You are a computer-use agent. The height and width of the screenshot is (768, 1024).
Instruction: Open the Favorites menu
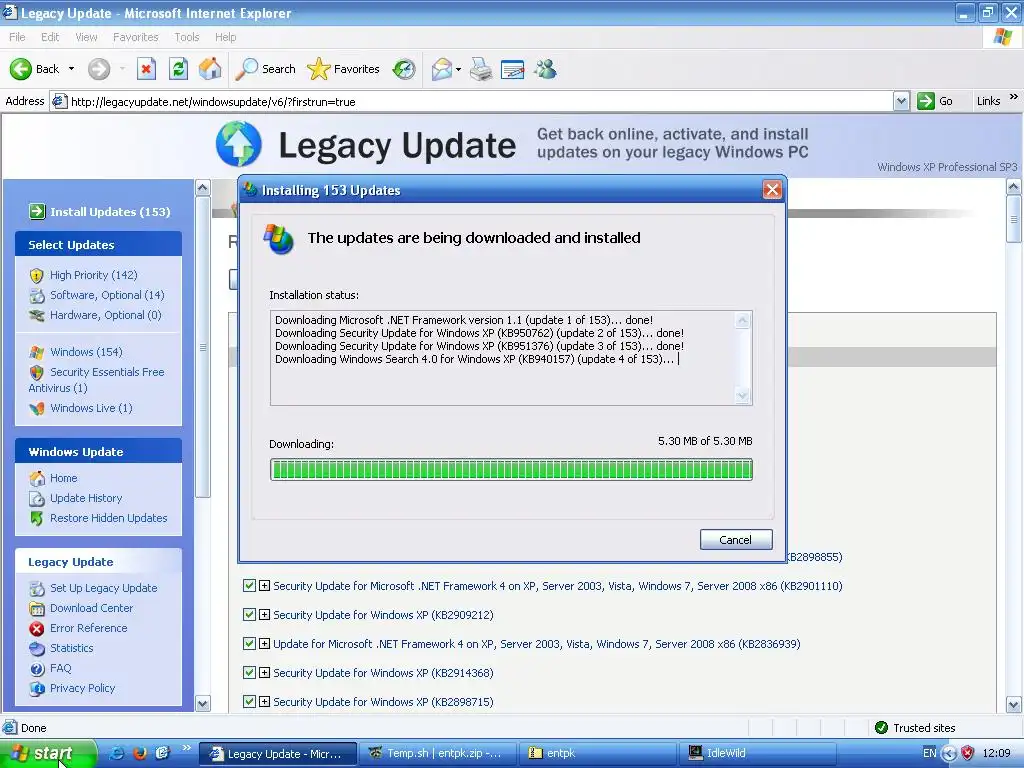tap(135, 37)
